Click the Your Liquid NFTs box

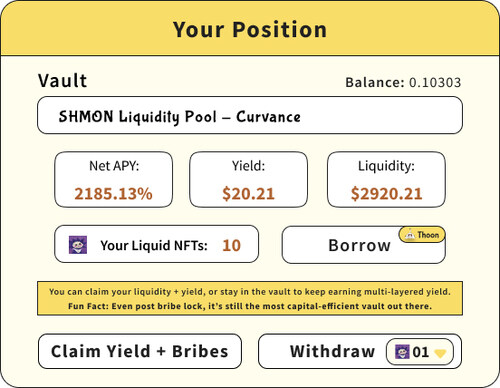(156, 244)
